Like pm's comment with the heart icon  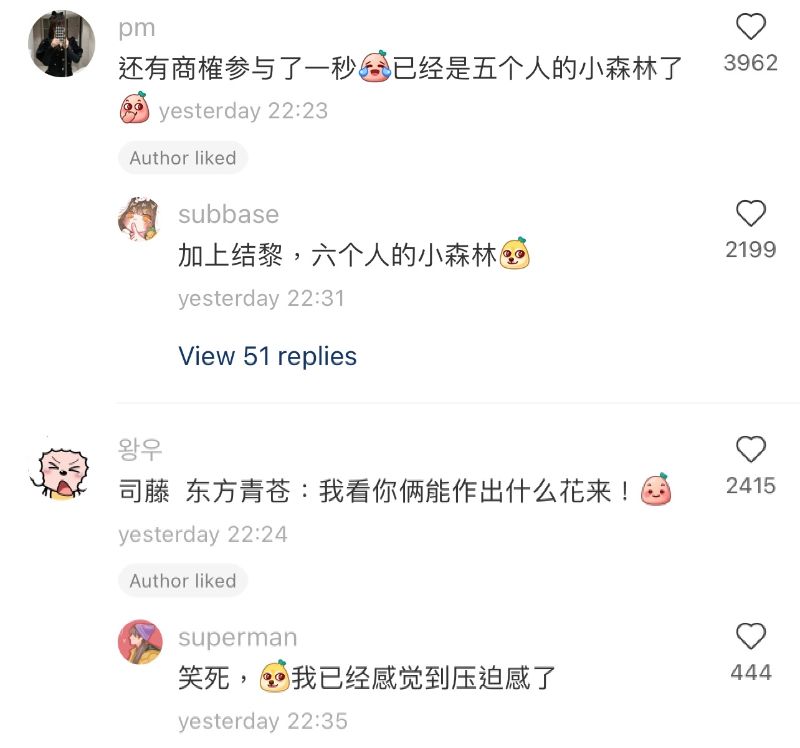(751, 27)
